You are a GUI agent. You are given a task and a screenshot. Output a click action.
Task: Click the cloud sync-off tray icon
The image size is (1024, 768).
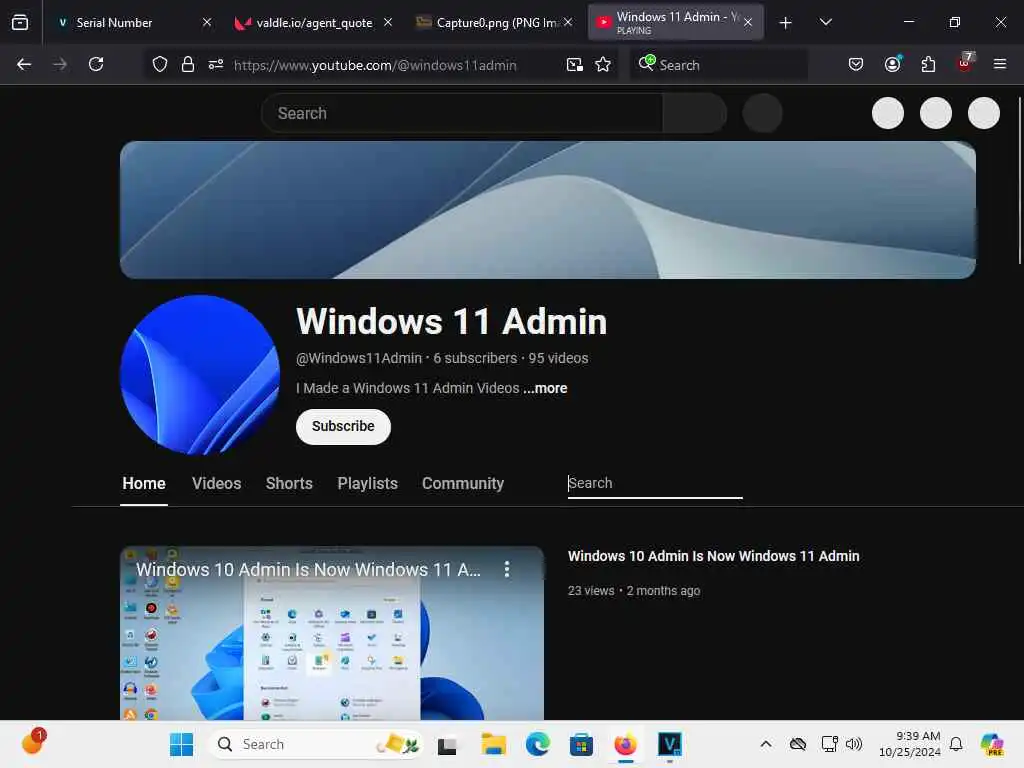(797, 744)
